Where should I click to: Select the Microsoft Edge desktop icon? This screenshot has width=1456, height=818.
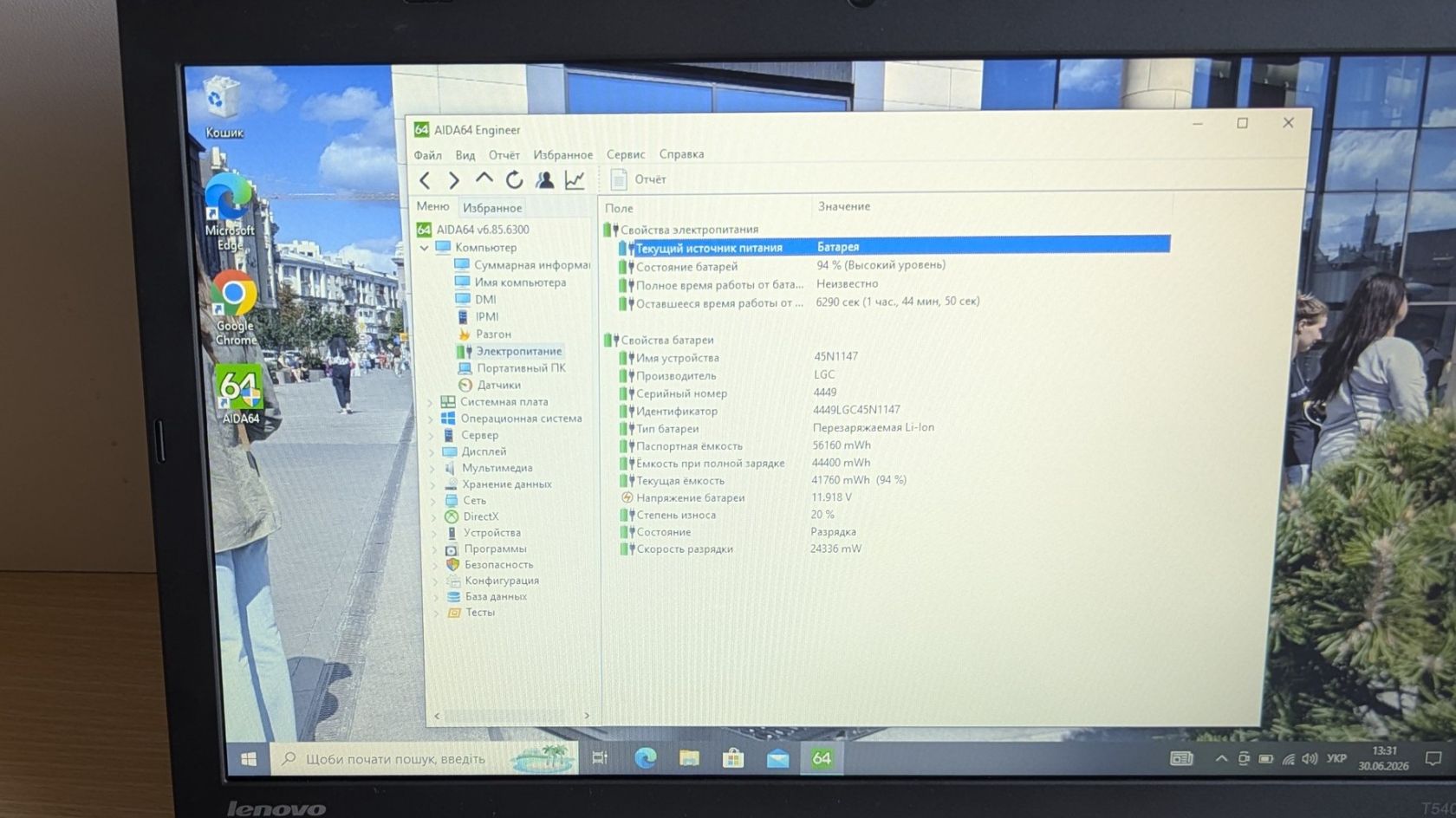(230, 211)
